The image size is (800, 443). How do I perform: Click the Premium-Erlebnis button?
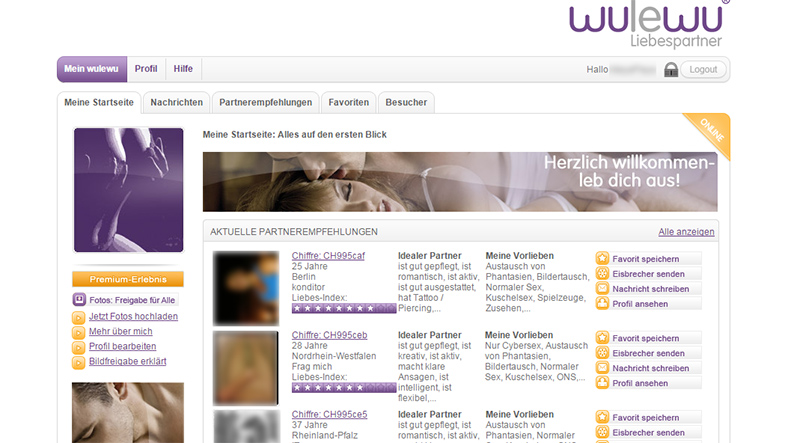coord(128,279)
